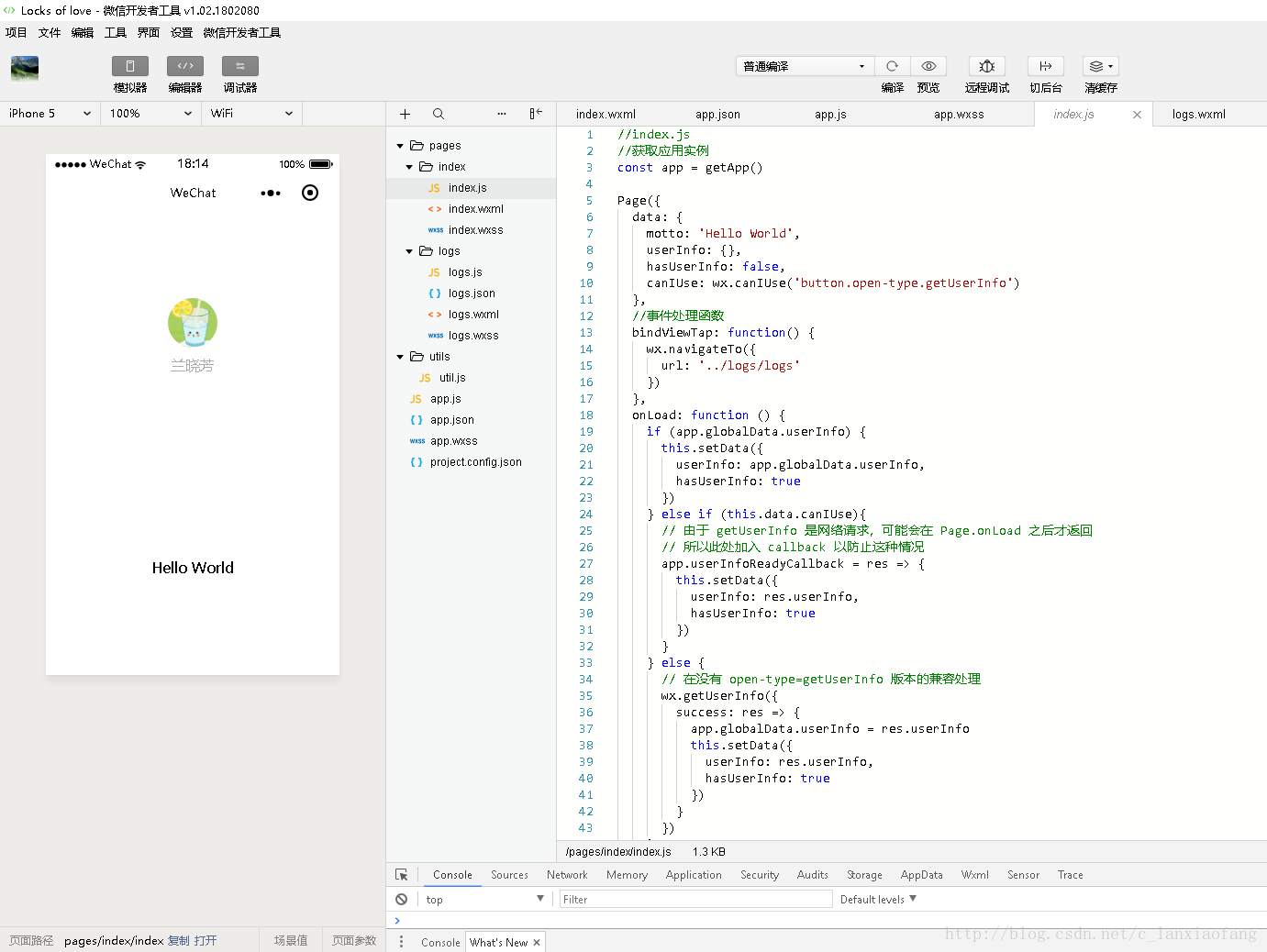Click the 打开 path link

coord(206,941)
